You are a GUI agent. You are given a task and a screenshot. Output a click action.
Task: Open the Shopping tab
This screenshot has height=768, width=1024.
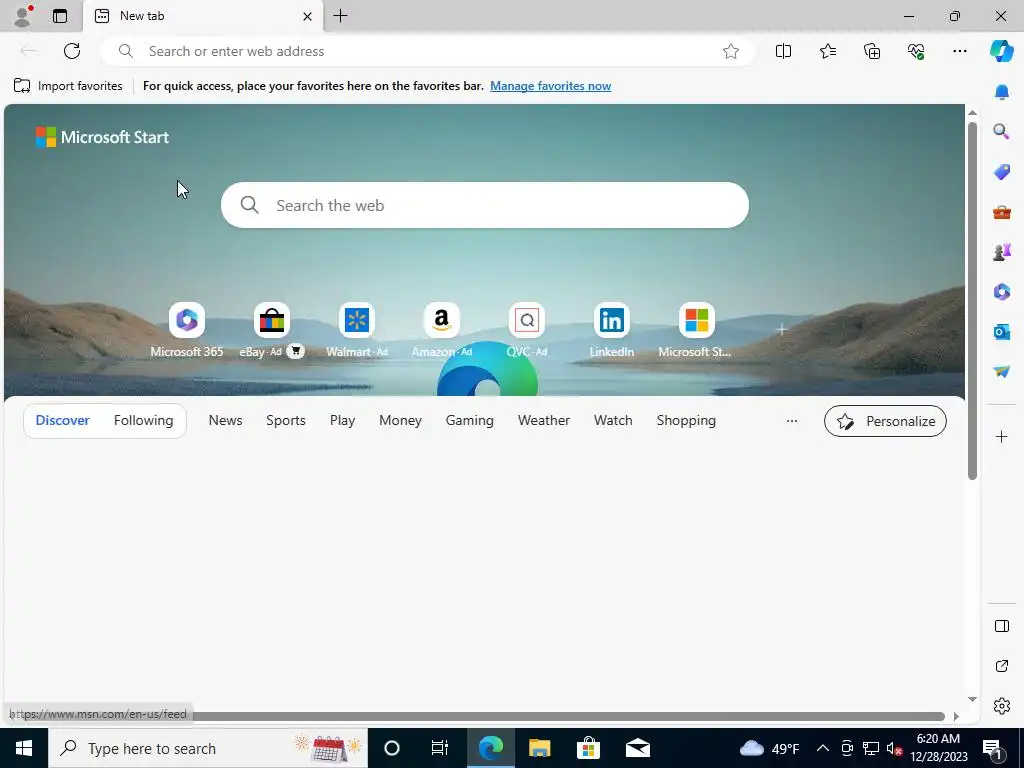686,421
